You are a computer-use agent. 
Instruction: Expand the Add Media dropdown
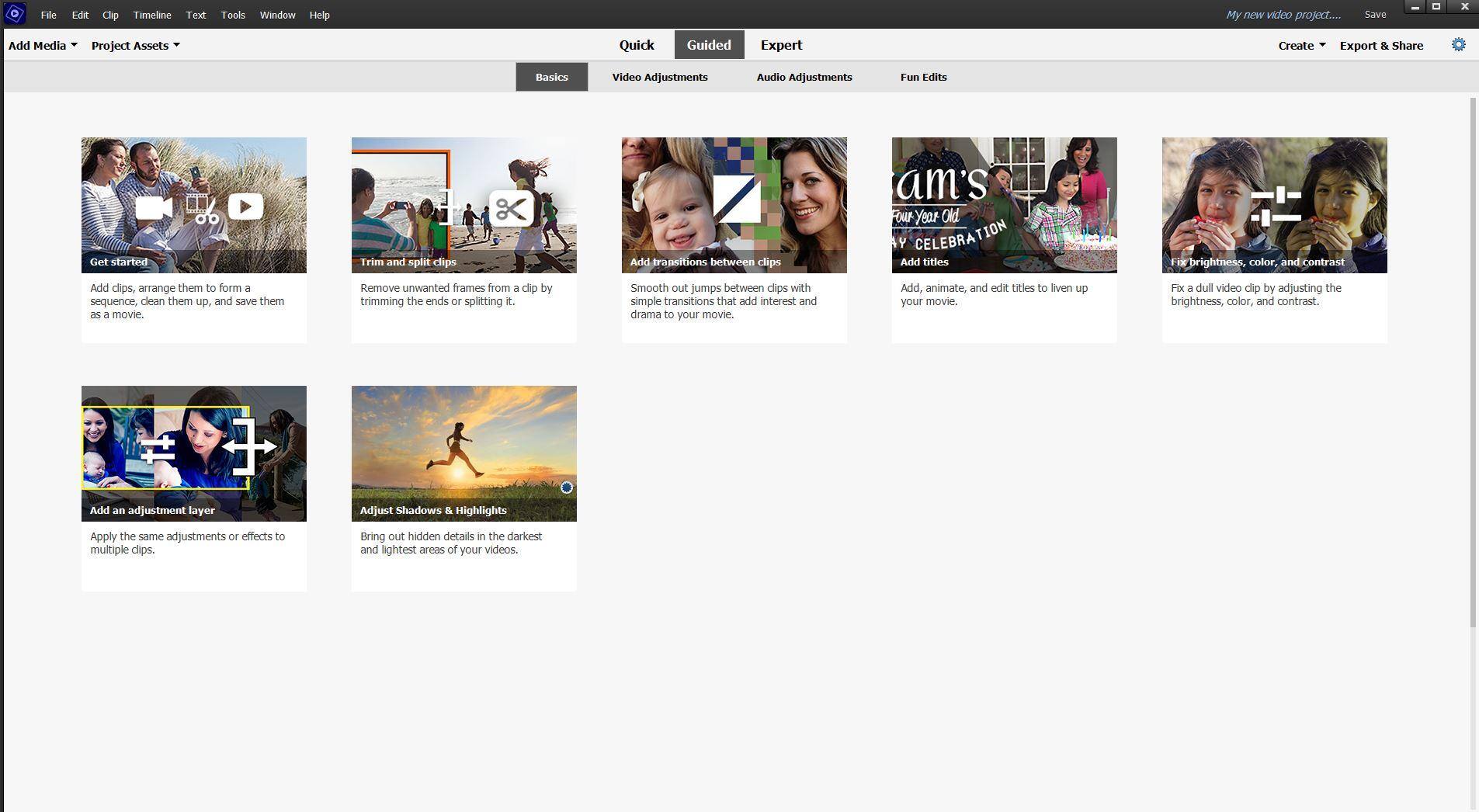[x=43, y=45]
